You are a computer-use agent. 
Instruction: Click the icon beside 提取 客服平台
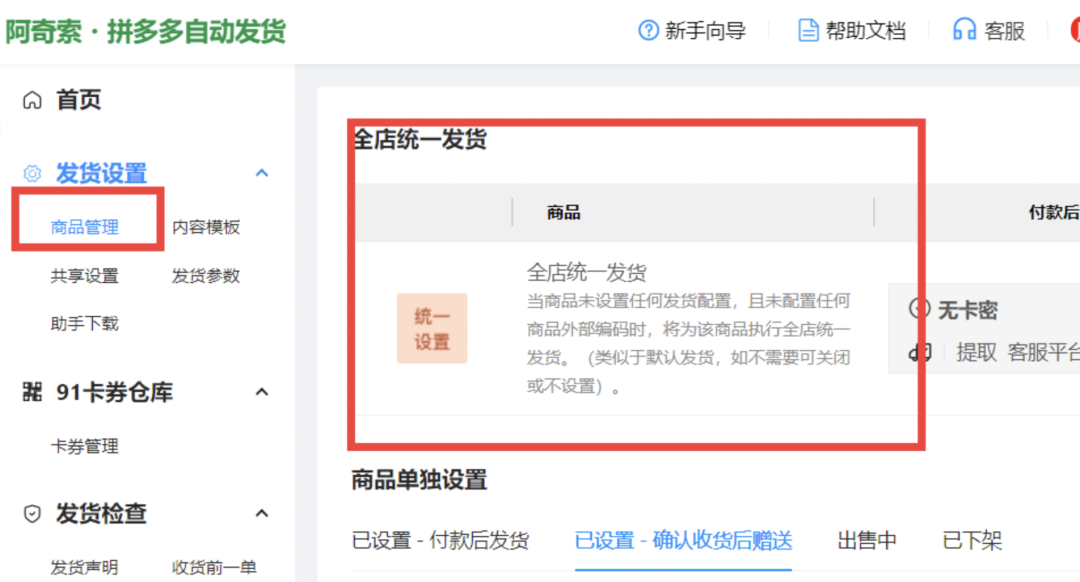[x=920, y=353]
